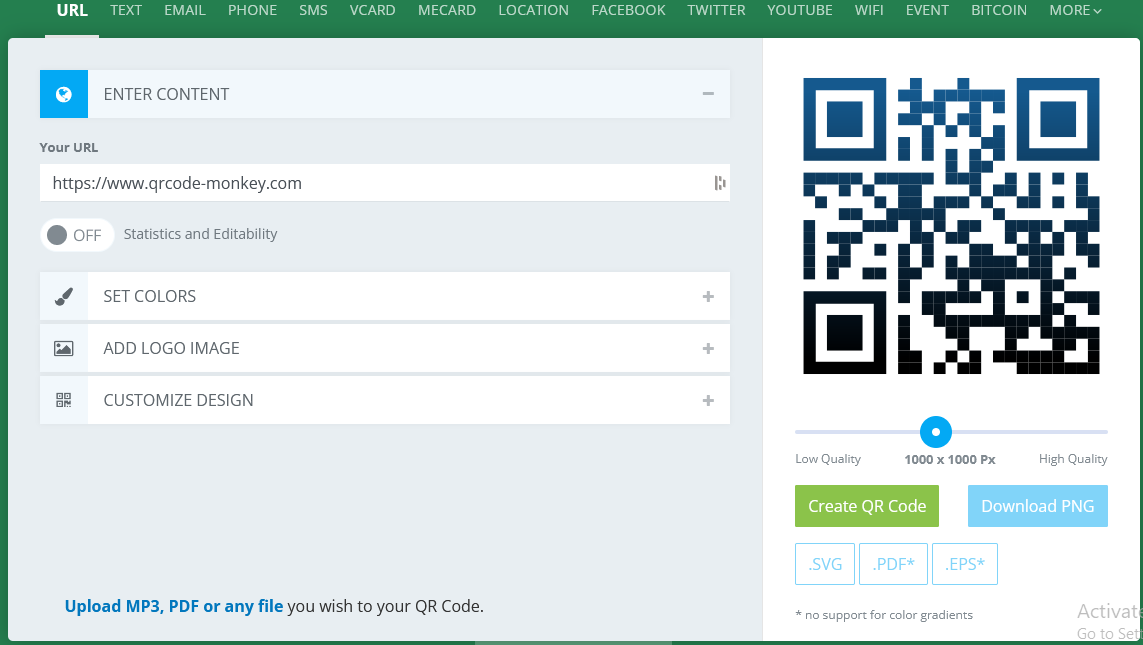Expand Add Logo Image with the plus sign
This screenshot has height=645, width=1143.
[708, 348]
